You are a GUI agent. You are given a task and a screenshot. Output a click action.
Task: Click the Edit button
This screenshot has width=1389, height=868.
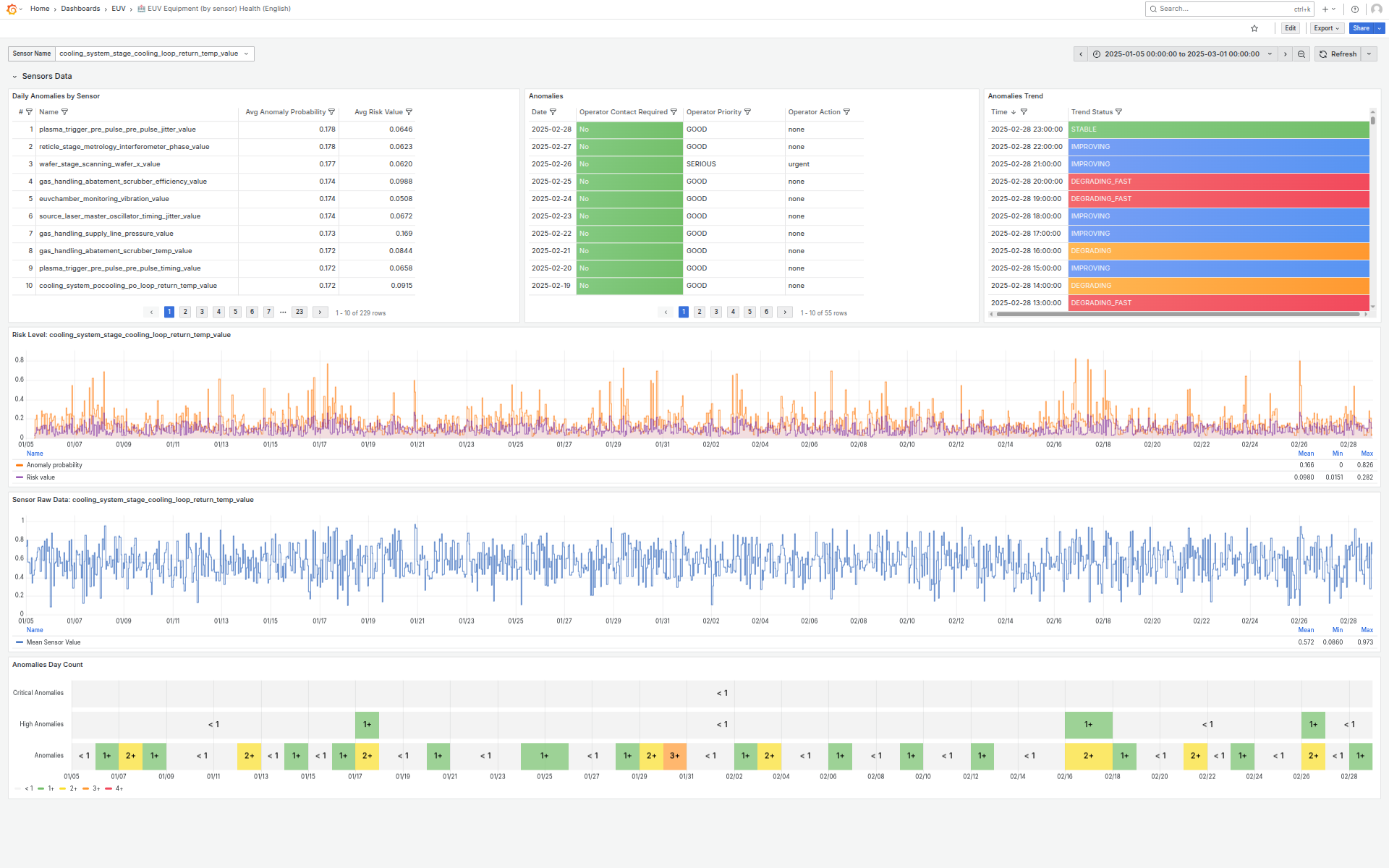tap(1290, 28)
